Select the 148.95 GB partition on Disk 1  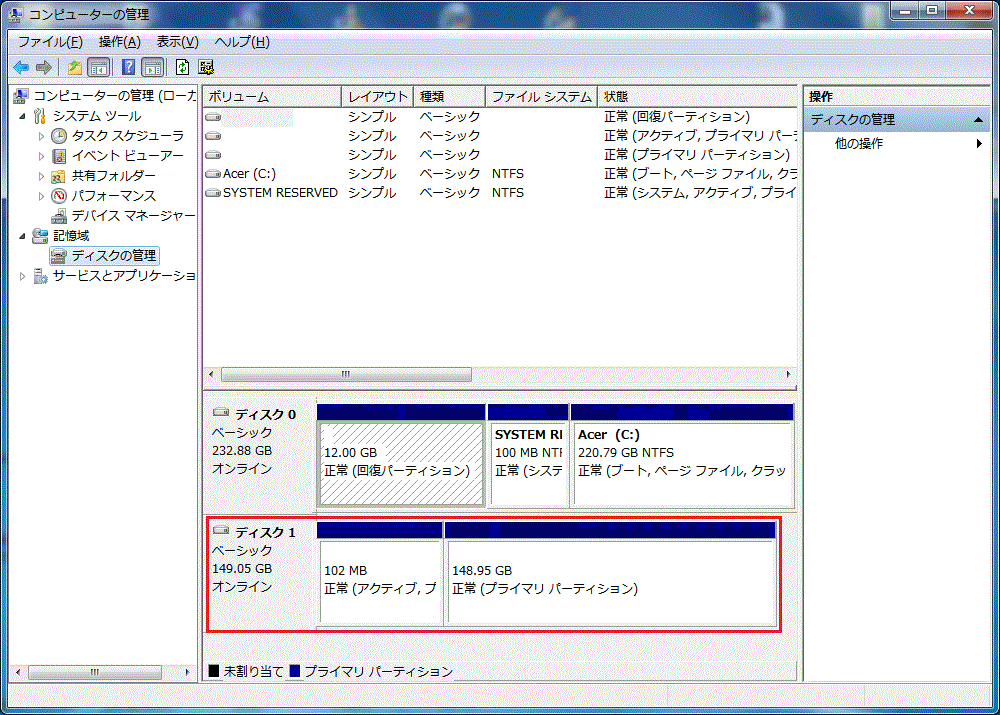point(610,580)
